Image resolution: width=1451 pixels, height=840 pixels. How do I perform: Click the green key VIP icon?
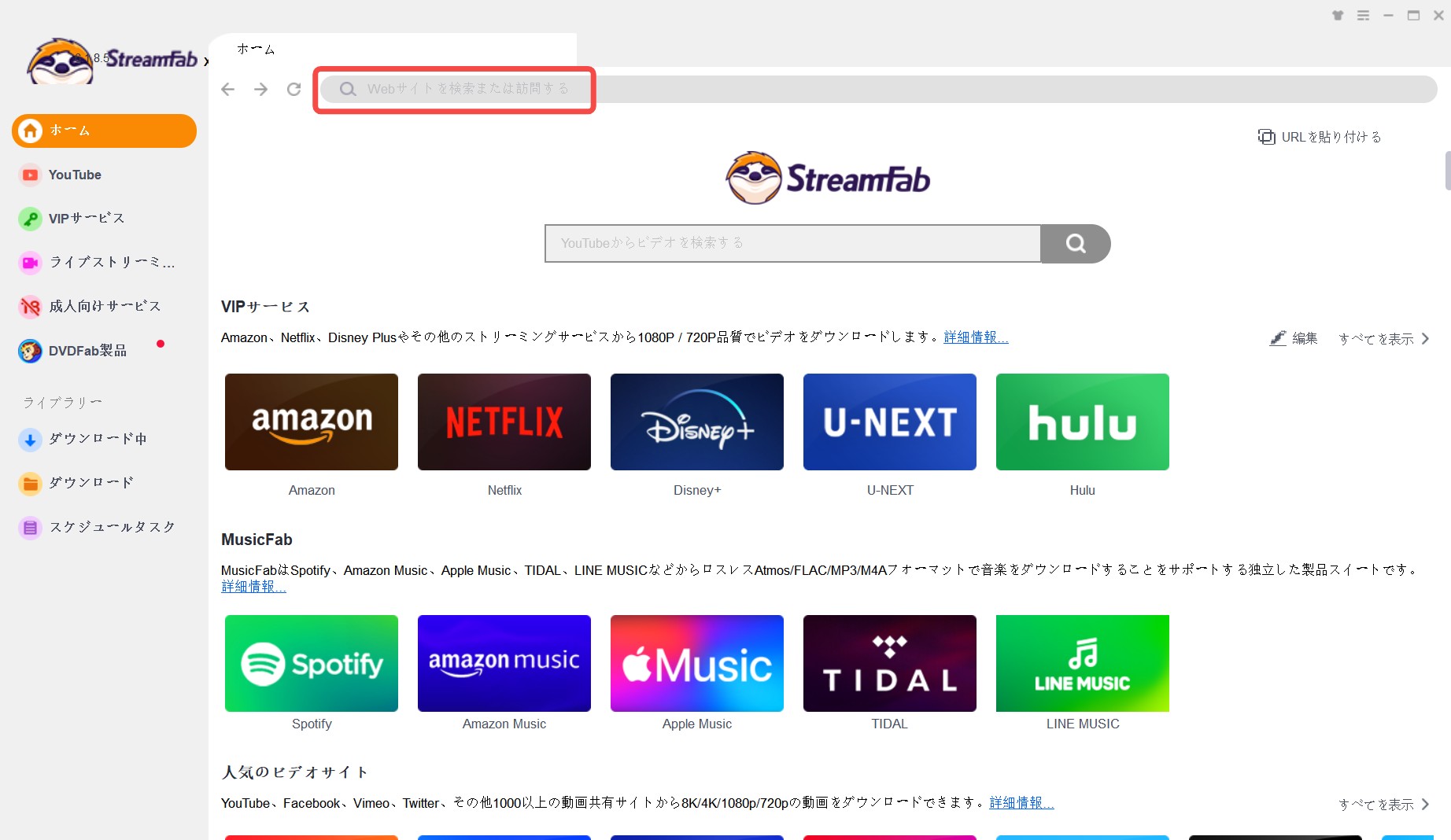(x=30, y=219)
